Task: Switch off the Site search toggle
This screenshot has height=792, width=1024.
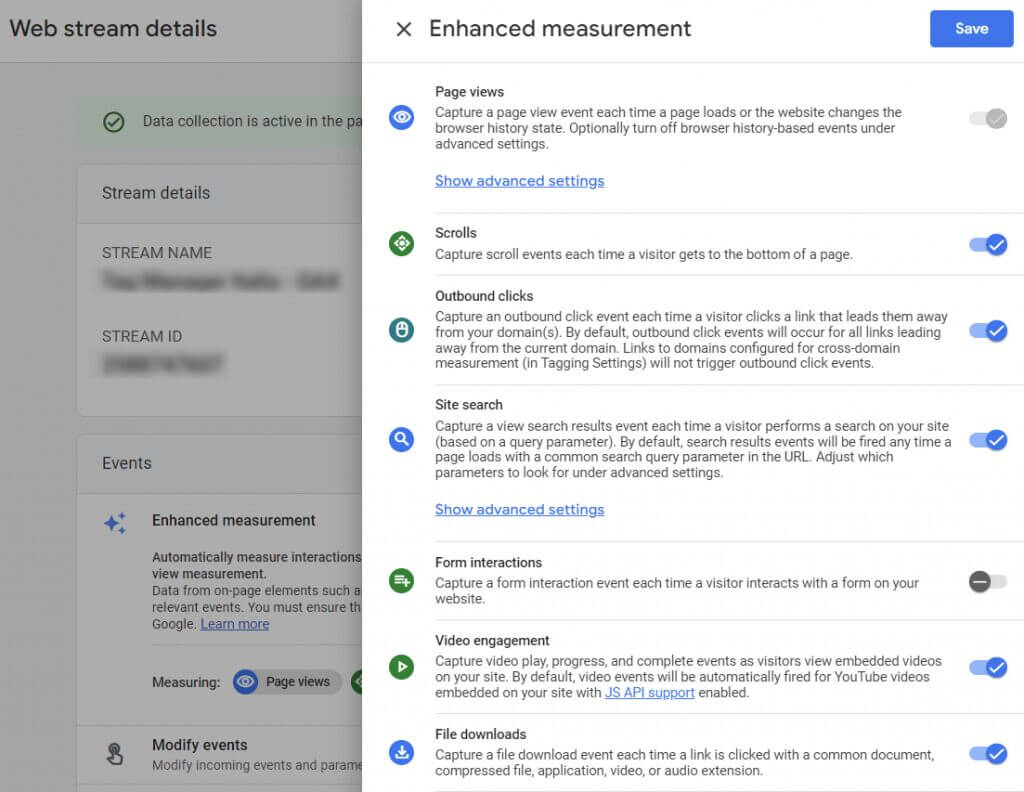Action: (988, 440)
